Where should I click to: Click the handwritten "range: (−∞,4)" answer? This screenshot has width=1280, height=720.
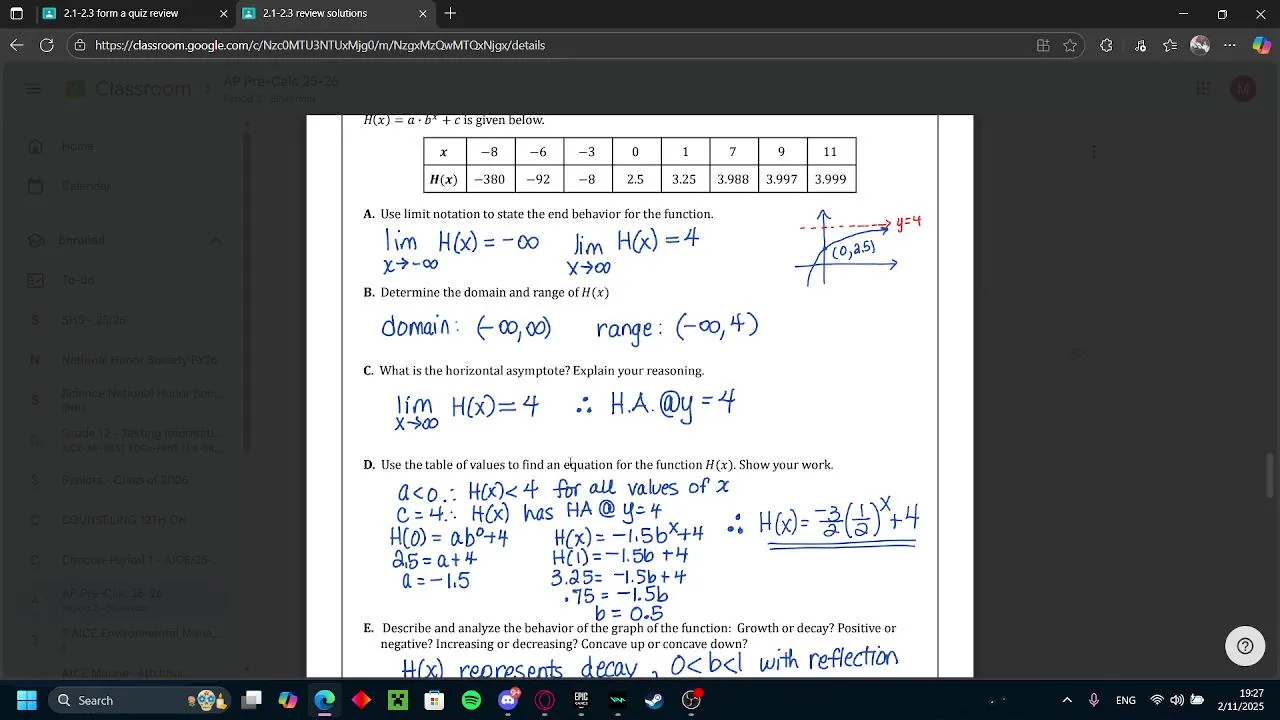677,327
